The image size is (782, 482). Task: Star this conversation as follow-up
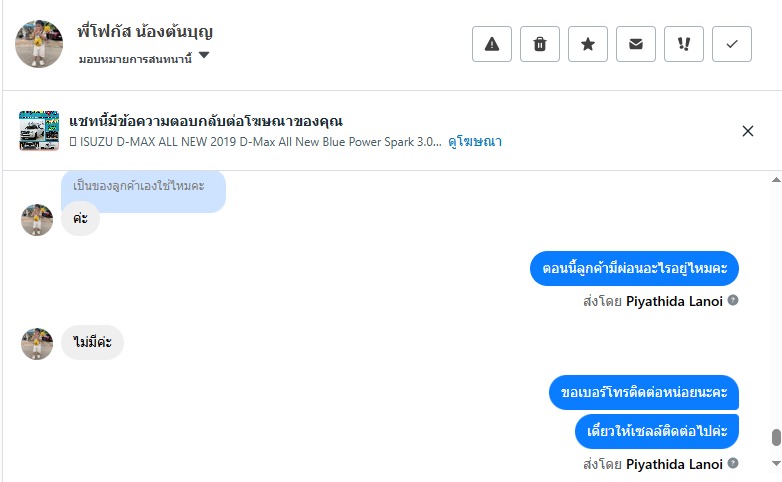coord(588,44)
